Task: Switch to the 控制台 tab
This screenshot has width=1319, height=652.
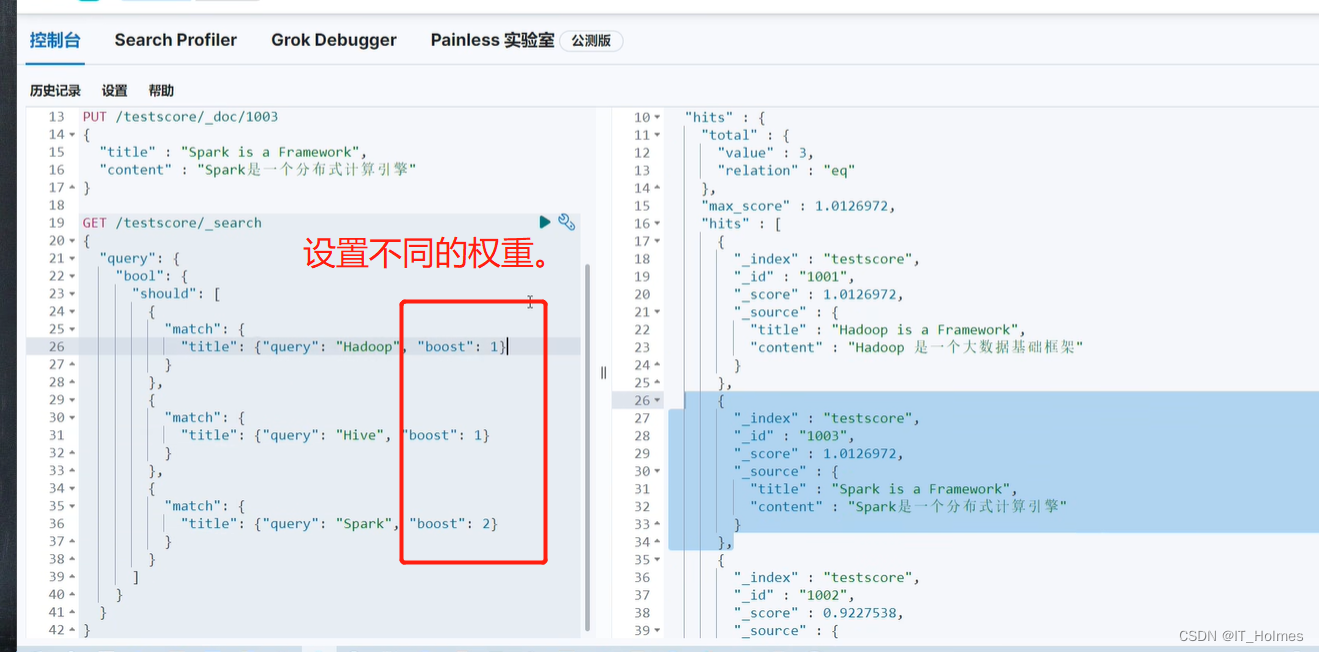Action: click(x=55, y=40)
